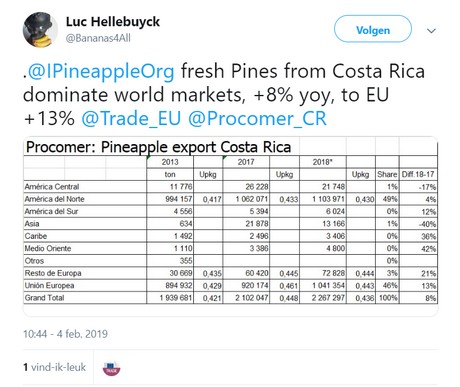The image size is (460, 387).
Task: Click the Resto de Europa row label
Action: coord(53,273)
